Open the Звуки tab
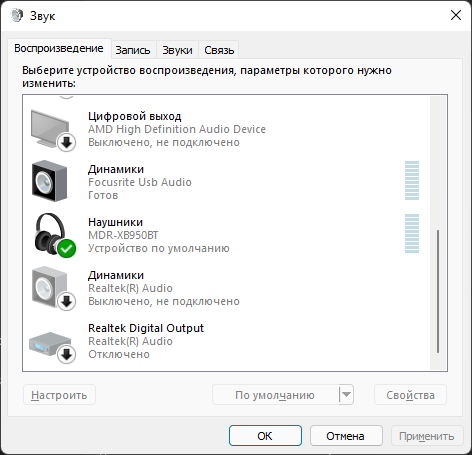The image size is (472, 455). (177, 50)
